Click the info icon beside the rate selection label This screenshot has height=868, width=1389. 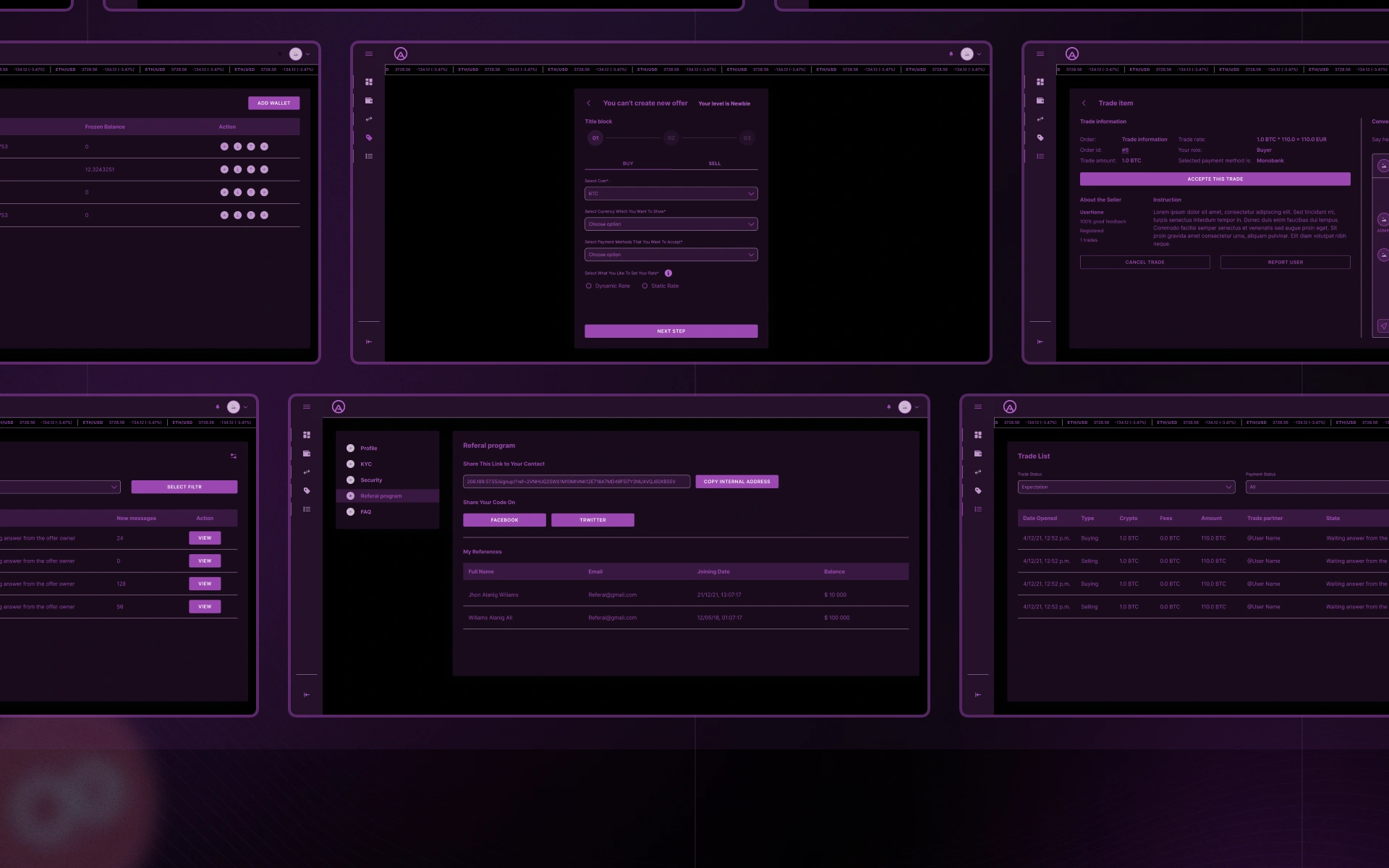point(668,273)
